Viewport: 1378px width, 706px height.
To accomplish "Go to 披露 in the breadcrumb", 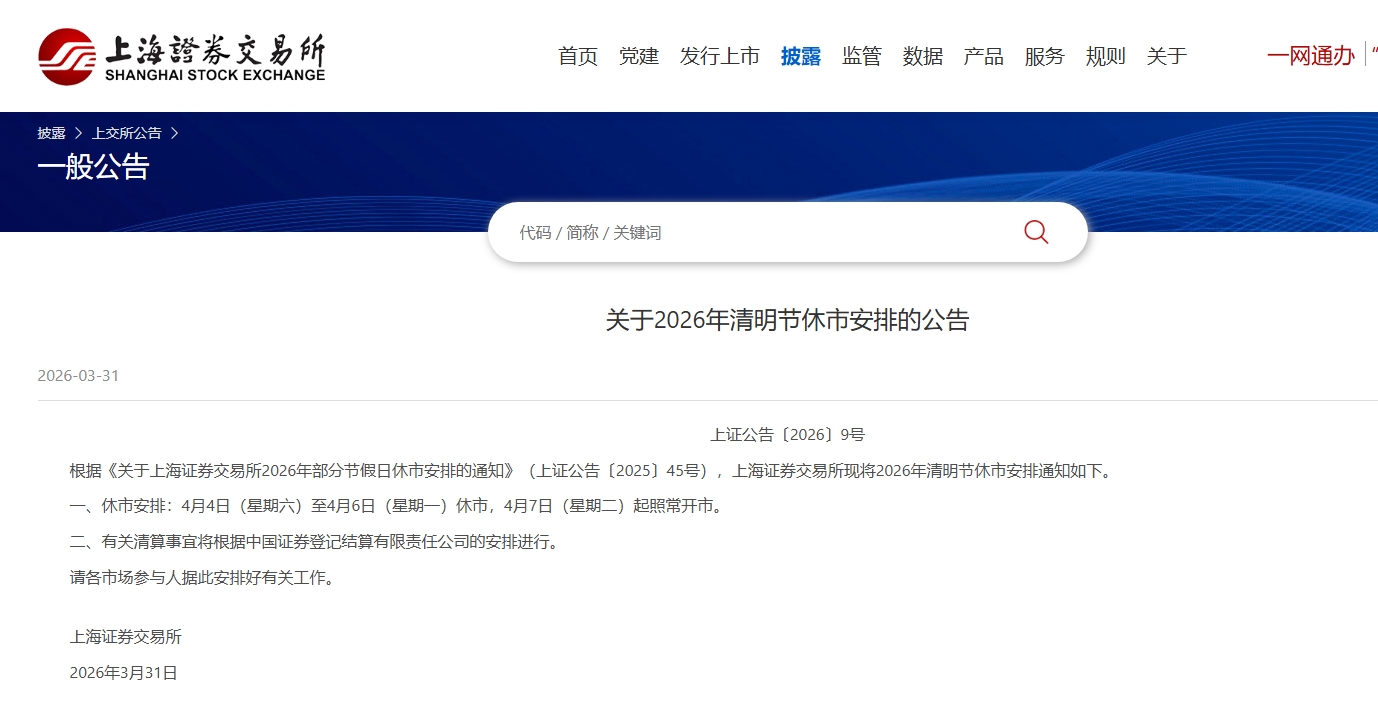I will tap(52, 133).
